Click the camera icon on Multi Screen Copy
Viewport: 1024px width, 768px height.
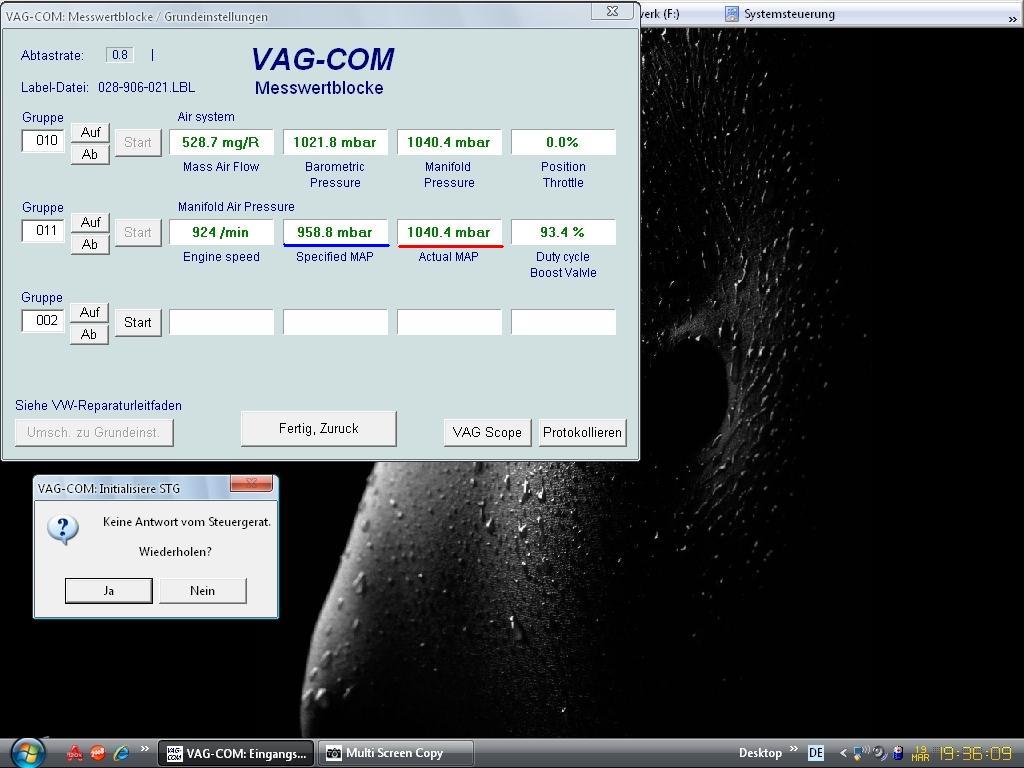pos(334,753)
